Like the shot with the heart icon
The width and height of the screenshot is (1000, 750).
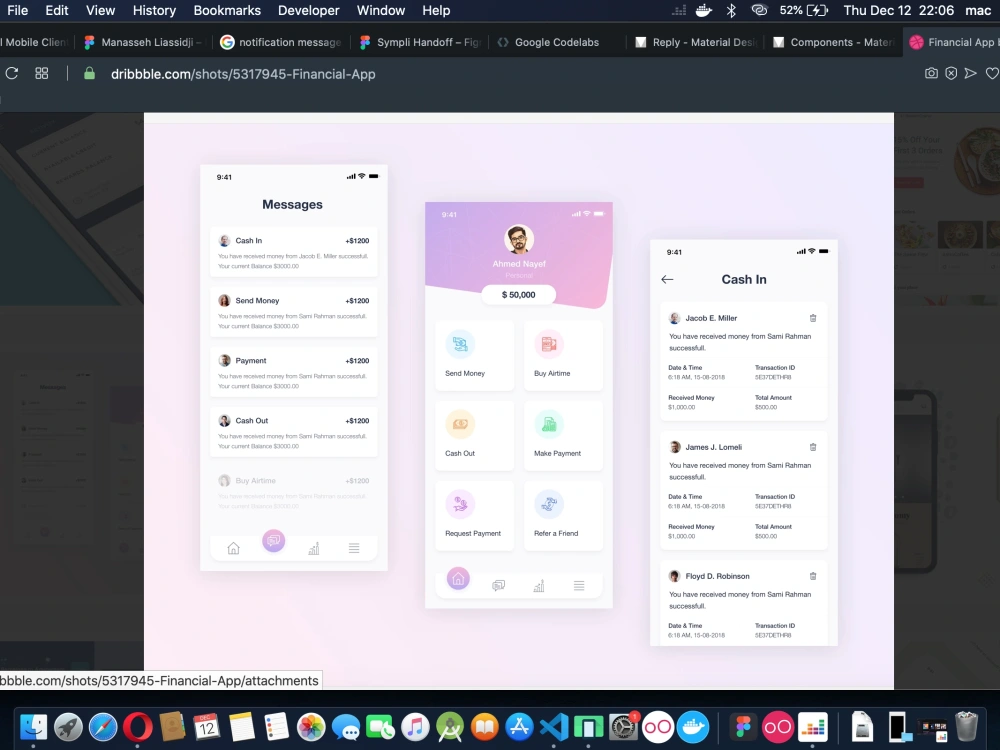click(992, 73)
